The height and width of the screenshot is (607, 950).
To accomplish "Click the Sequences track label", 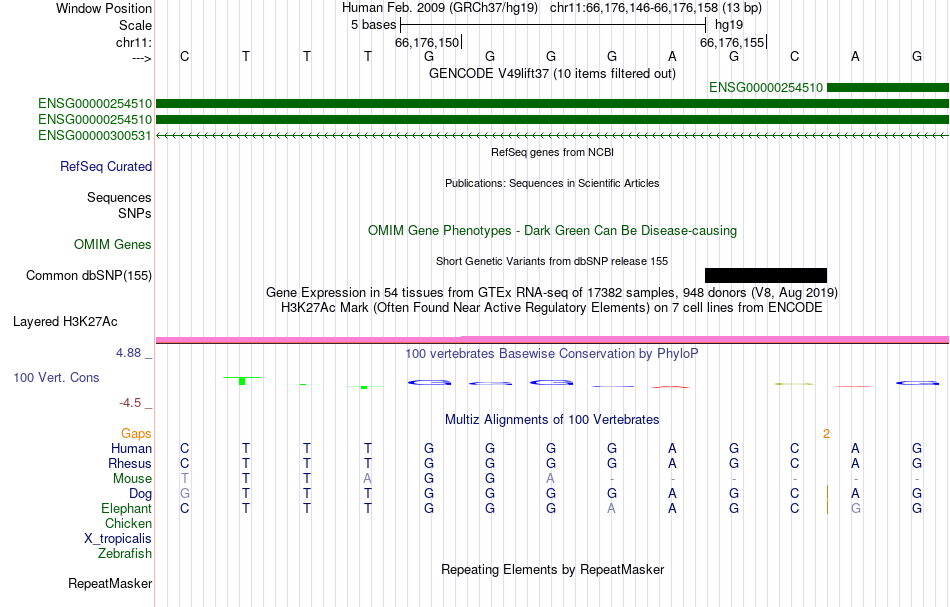I will point(119,197).
